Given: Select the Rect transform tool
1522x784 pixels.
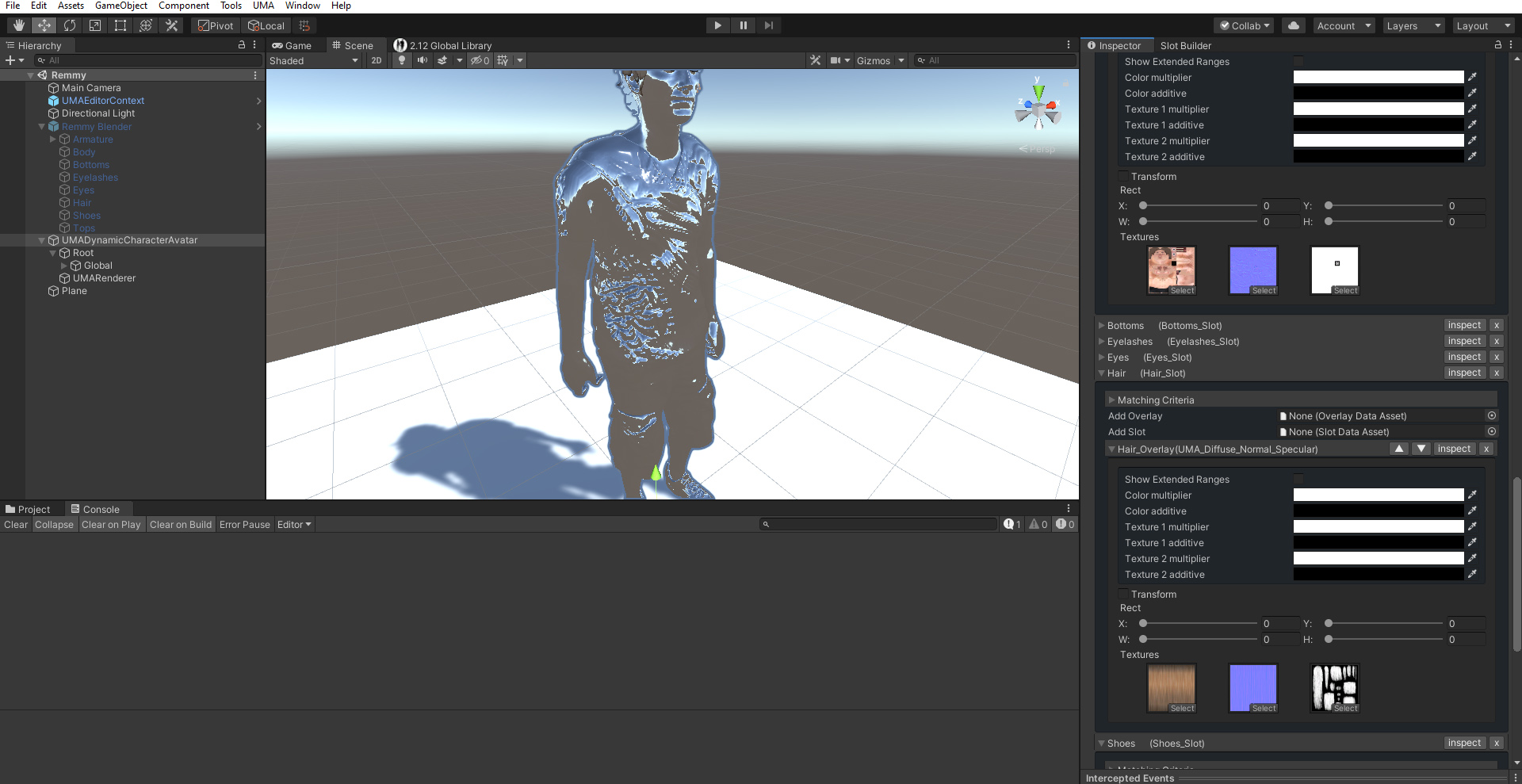Looking at the screenshot, I should tap(120, 25).
